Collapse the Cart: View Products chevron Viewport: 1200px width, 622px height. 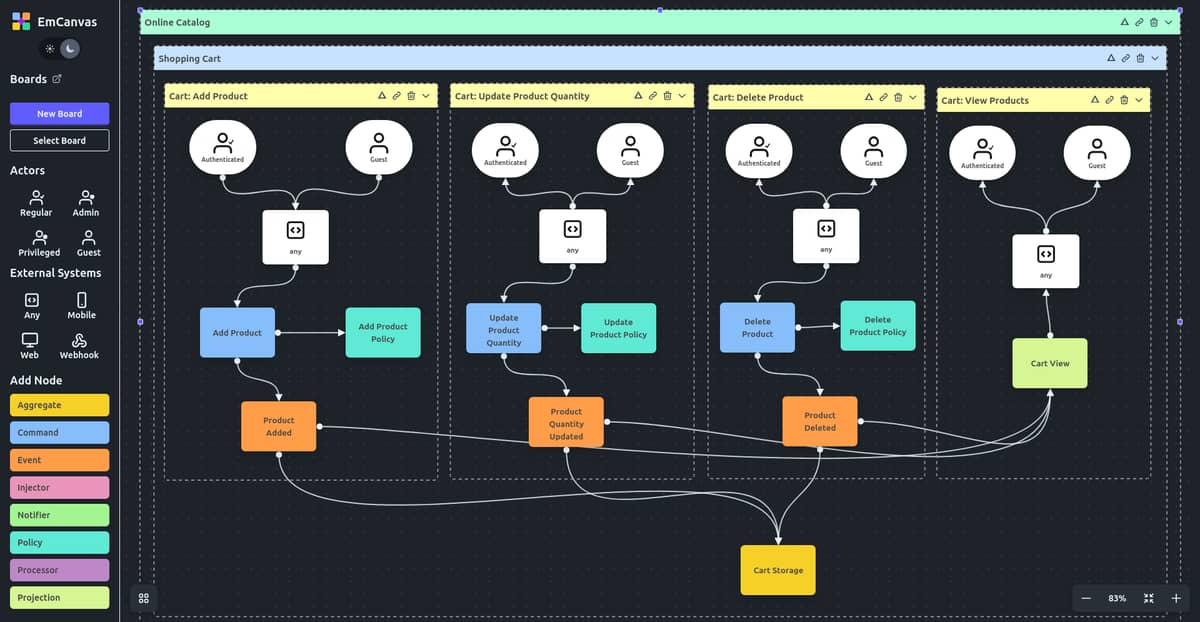point(1139,100)
